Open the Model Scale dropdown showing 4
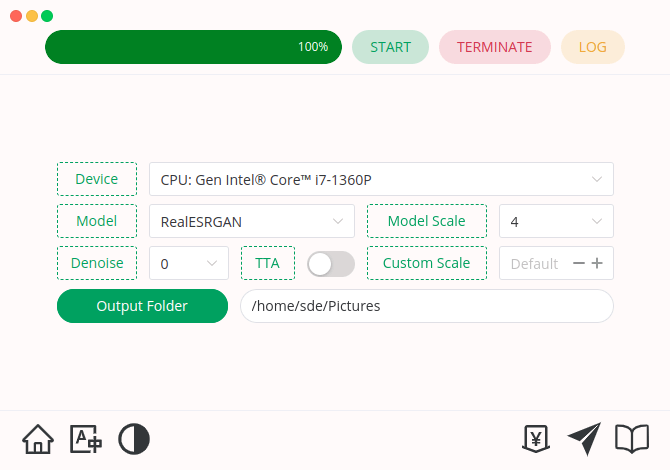This screenshot has width=670, height=470. coord(556,221)
